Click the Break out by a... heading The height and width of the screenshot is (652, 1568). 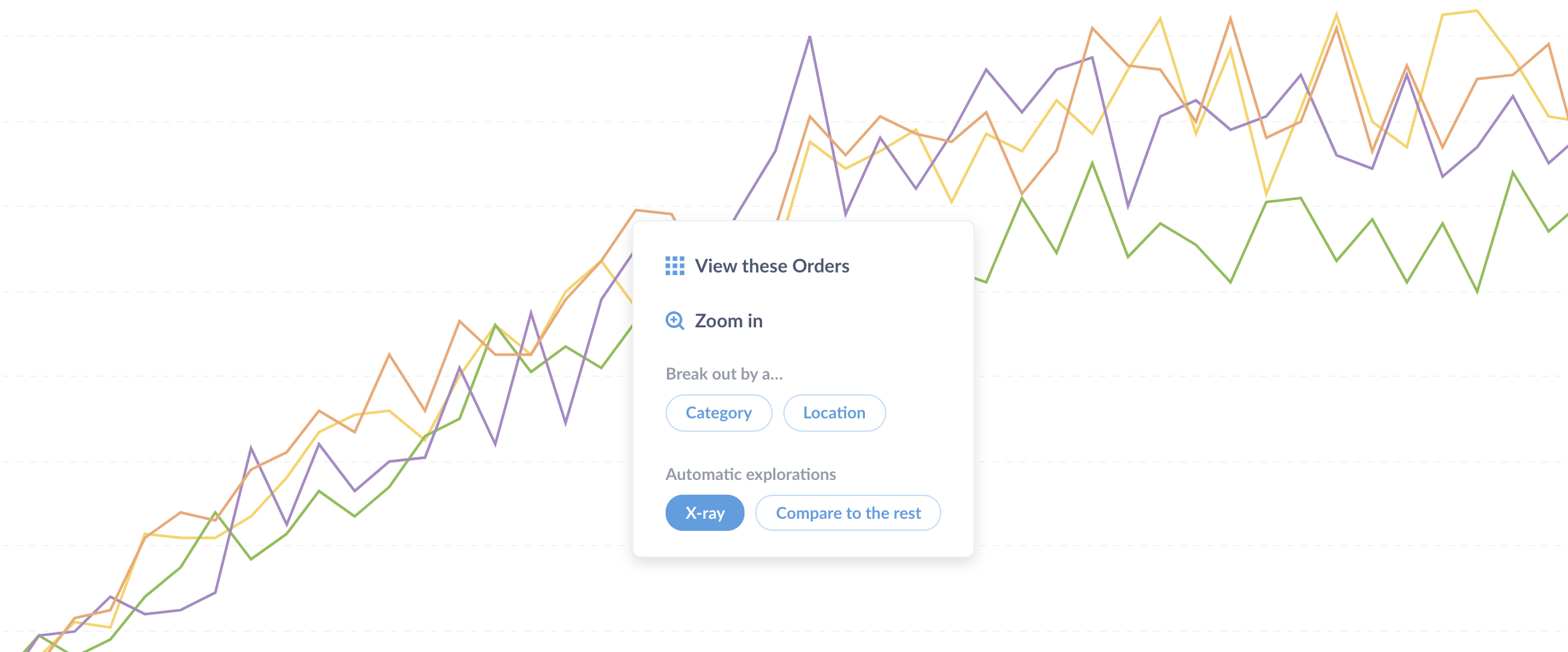724,374
